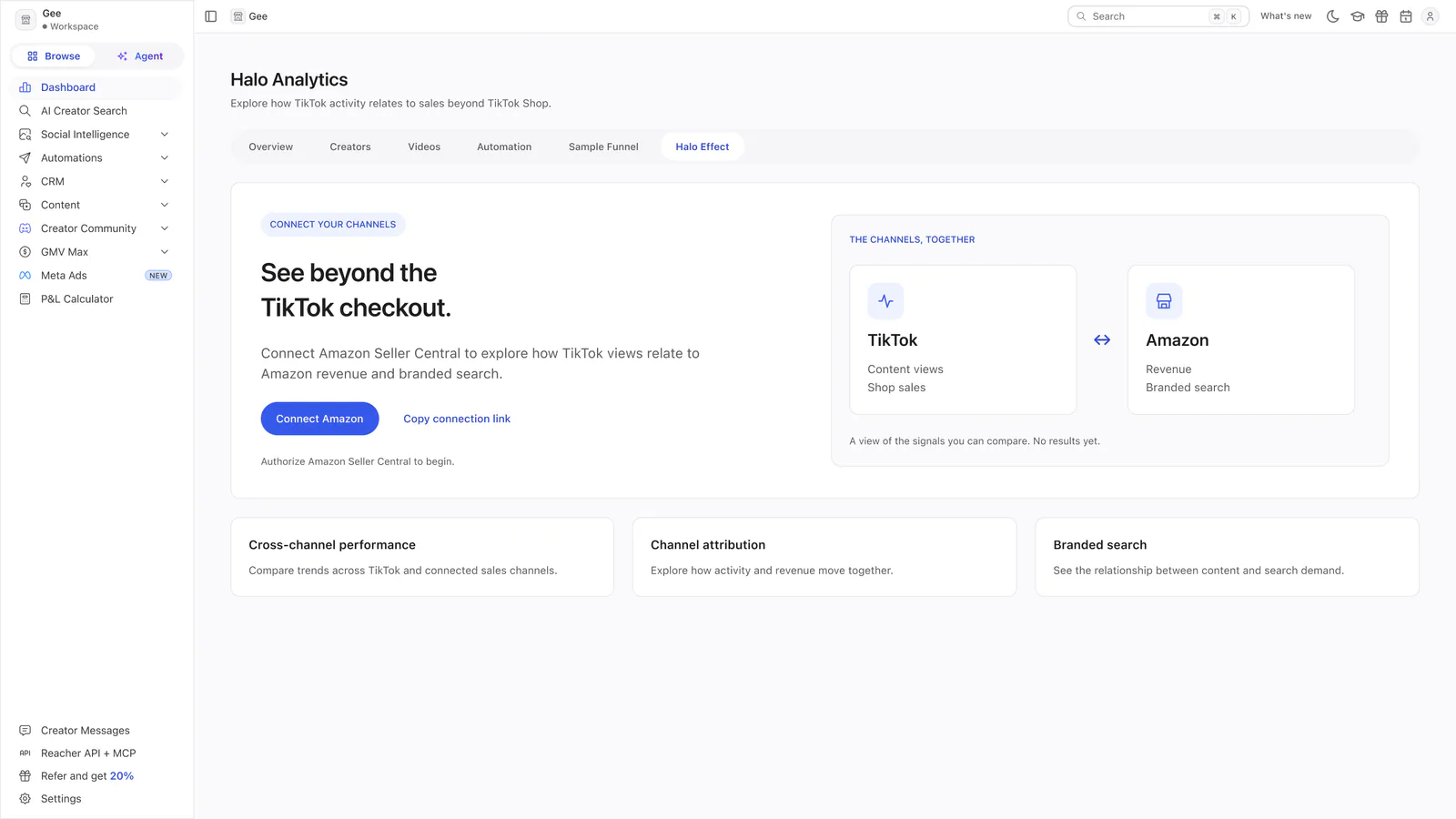Screen dimensions: 1456x819
Task: Click the Gee breadcrumb in header
Action: pos(250,16)
